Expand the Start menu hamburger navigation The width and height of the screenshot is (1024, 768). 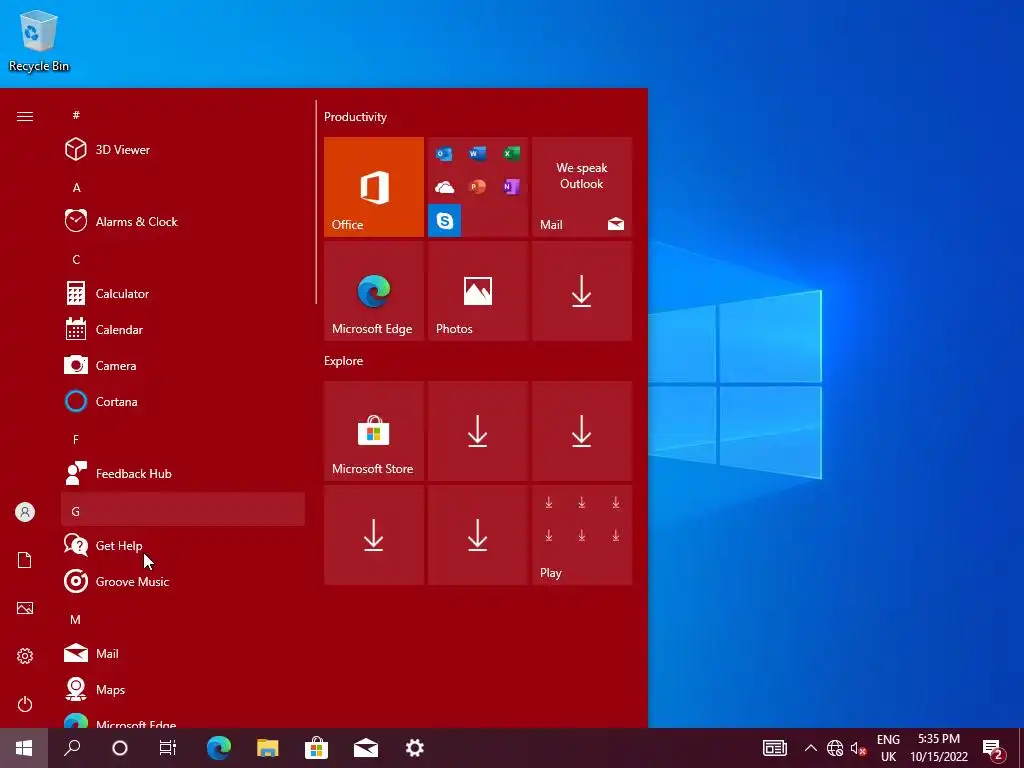(25, 117)
